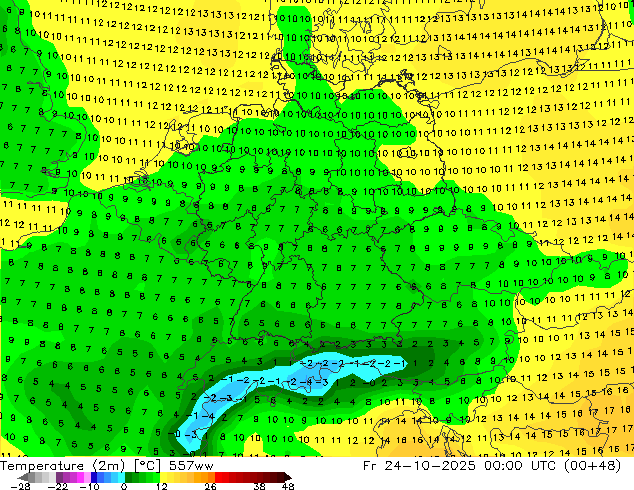Click the '38' legend scale label
This screenshot has height=490, width=634.
260,486
